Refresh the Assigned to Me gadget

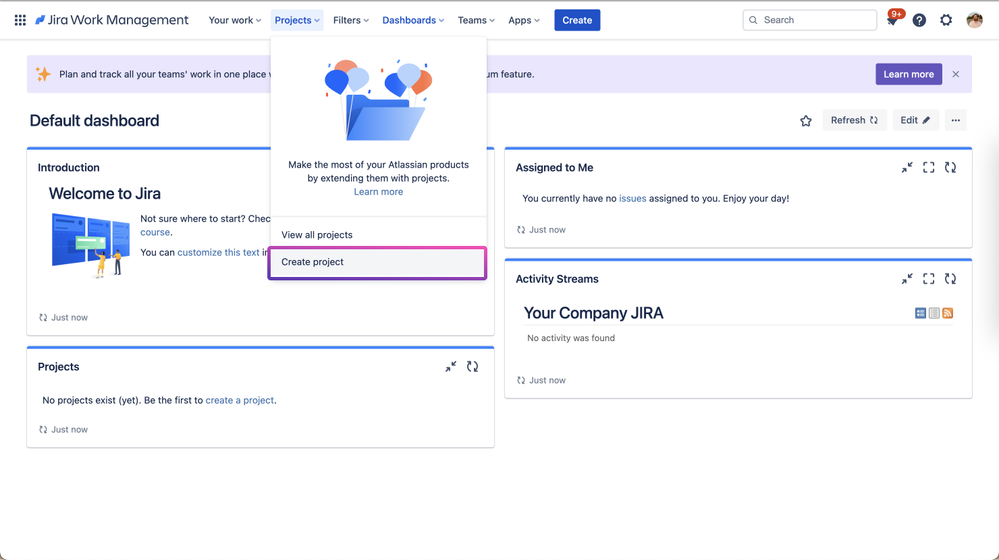[951, 168]
